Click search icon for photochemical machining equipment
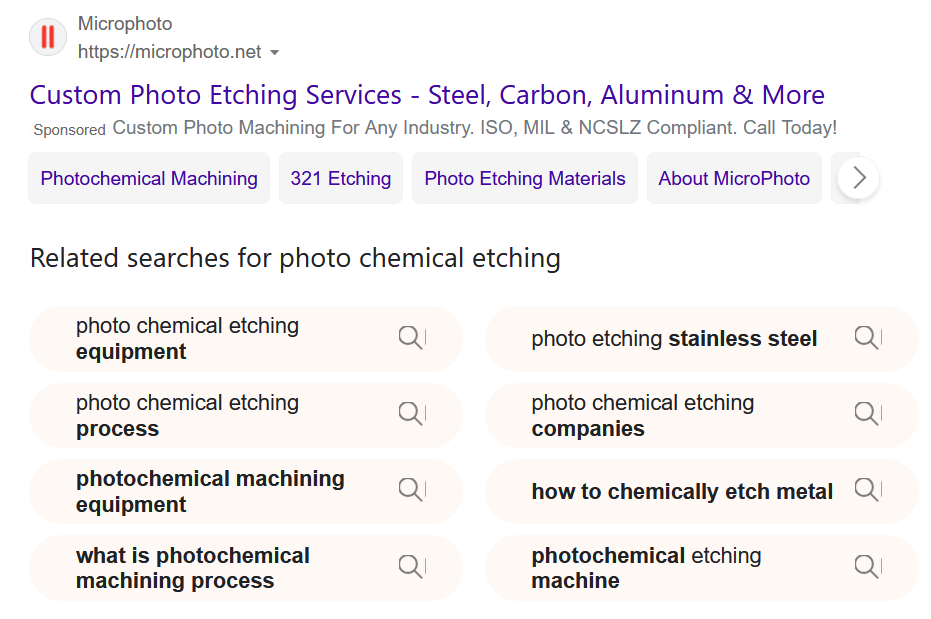The image size is (931, 619). [410, 490]
